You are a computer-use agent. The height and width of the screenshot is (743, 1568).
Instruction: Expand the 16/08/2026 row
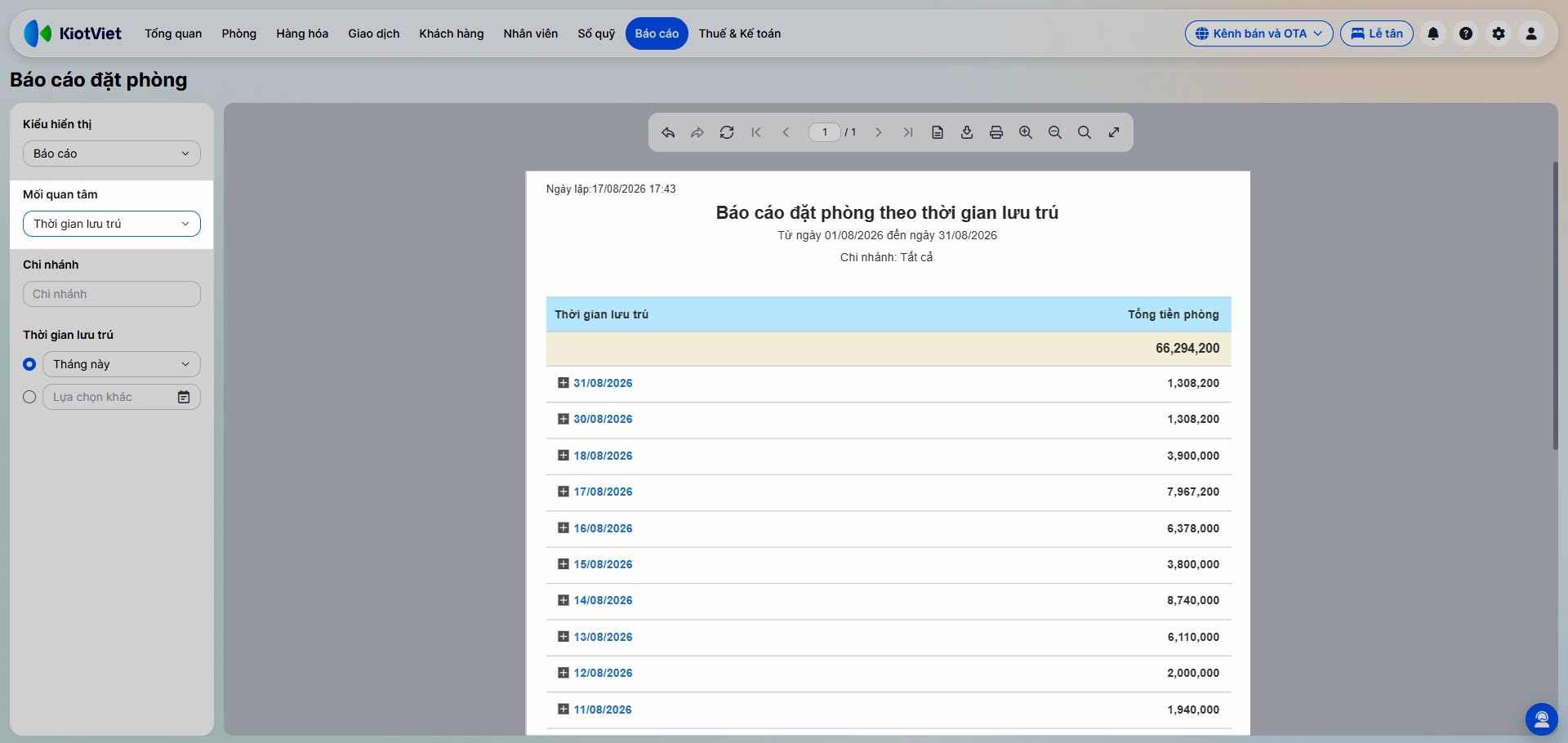coord(563,528)
